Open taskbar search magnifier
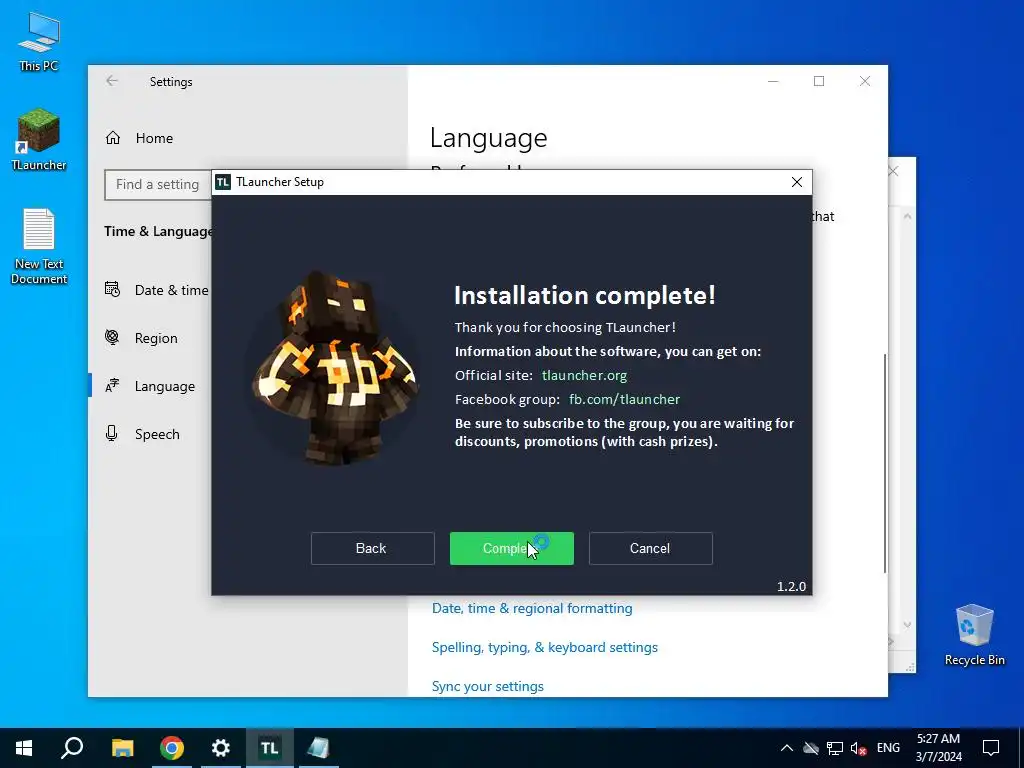1024x768 pixels. click(x=72, y=748)
